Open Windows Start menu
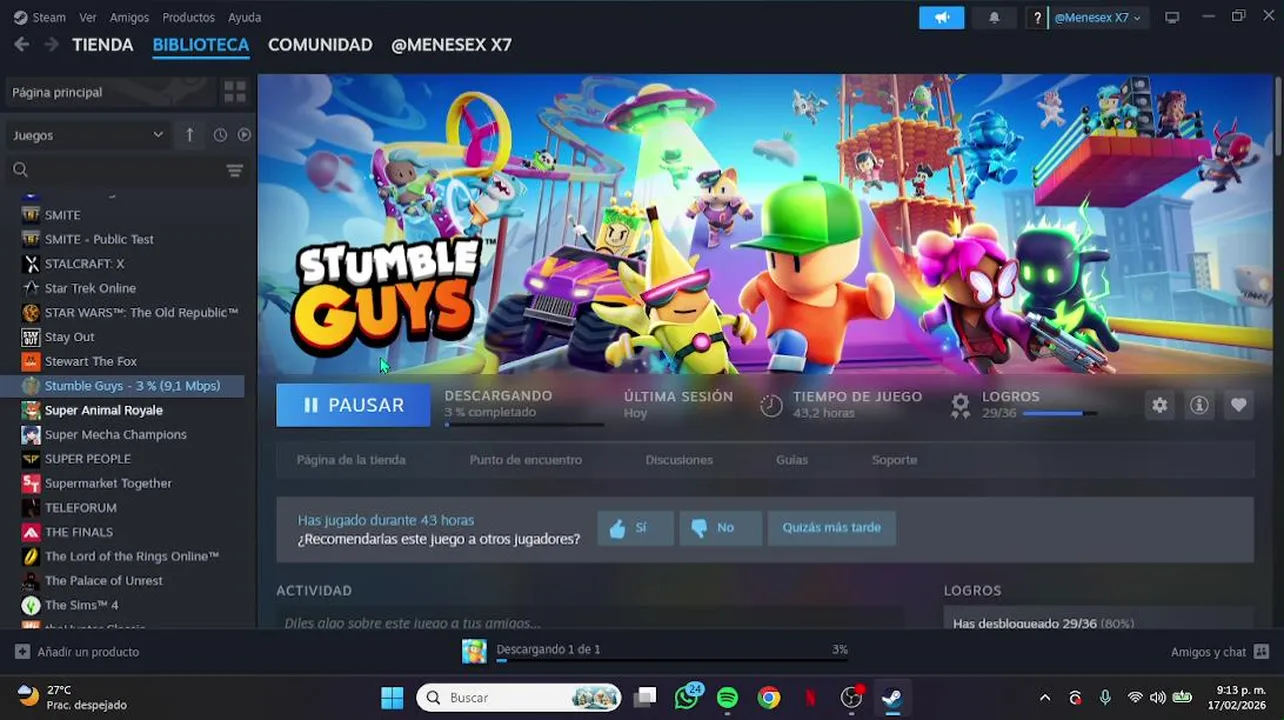Image resolution: width=1284 pixels, height=720 pixels. point(392,697)
